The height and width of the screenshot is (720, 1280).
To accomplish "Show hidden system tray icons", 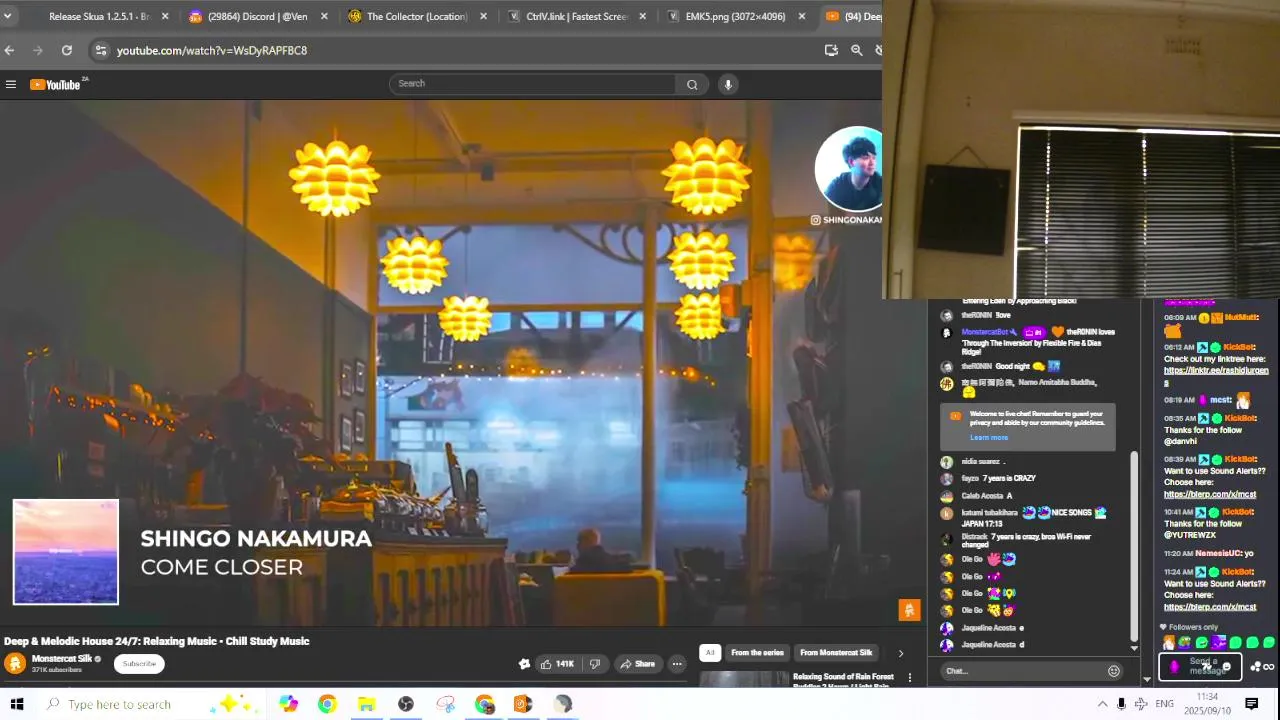I will 1103,704.
